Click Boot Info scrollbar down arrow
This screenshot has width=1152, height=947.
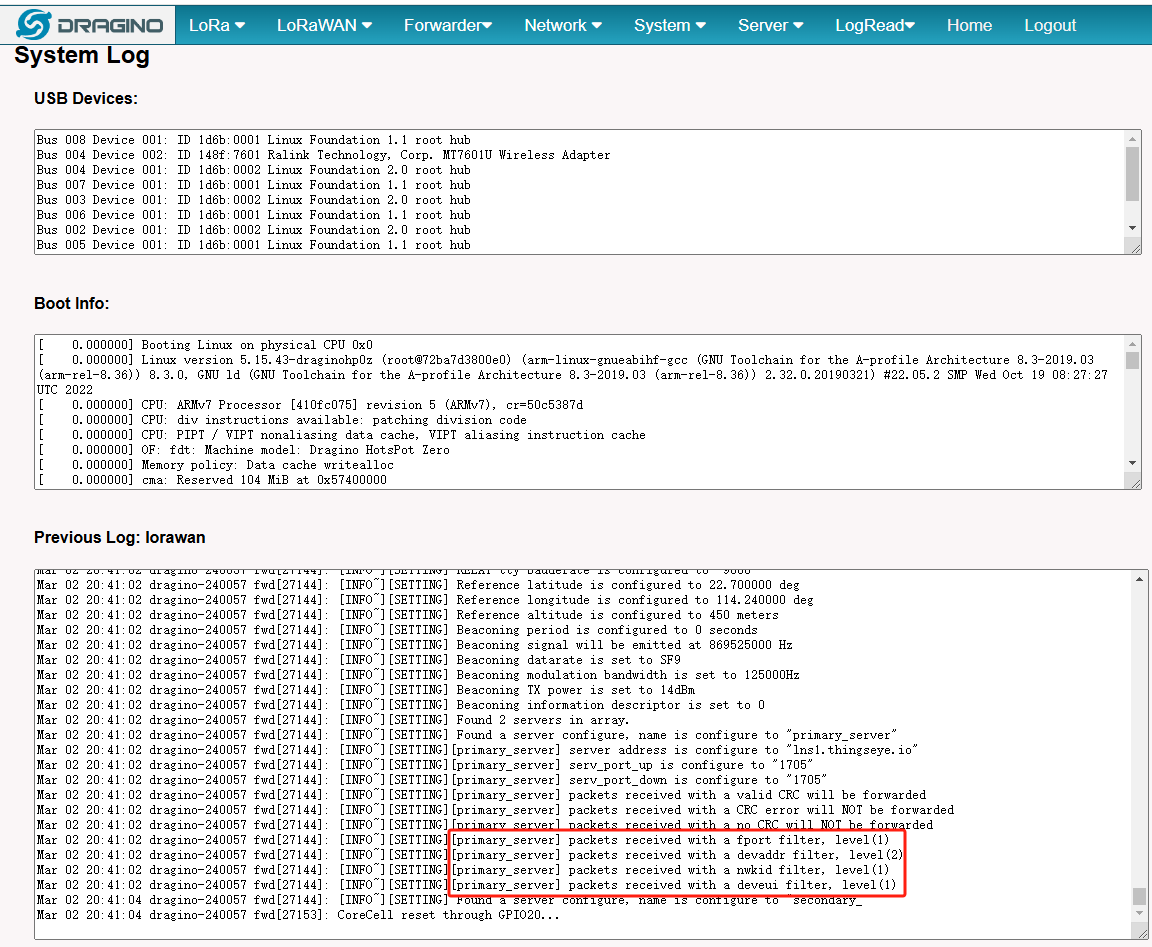pos(1132,463)
